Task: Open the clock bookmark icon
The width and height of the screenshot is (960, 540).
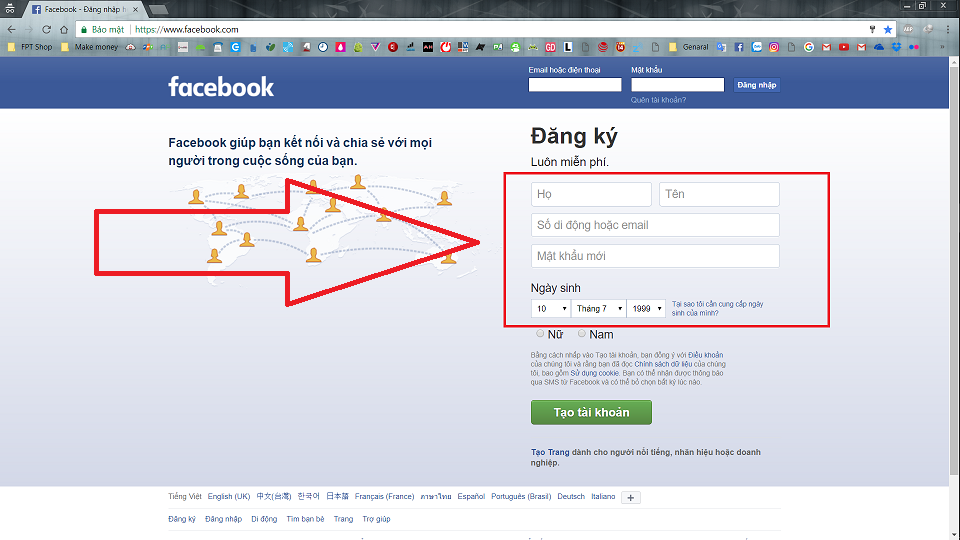Action: [323, 47]
